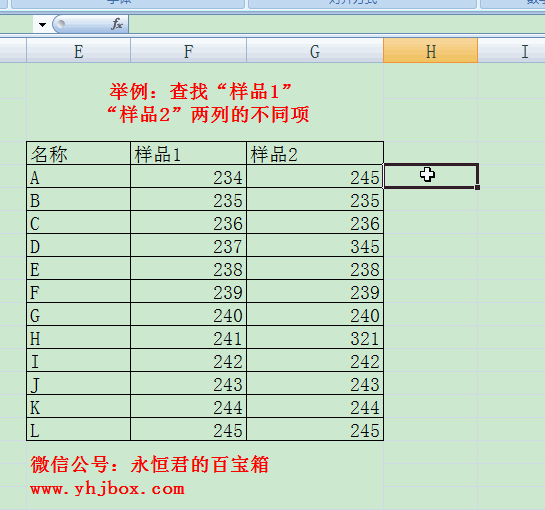Click 样品1 value 242 in row I

pyautogui.click(x=188, y=360)
